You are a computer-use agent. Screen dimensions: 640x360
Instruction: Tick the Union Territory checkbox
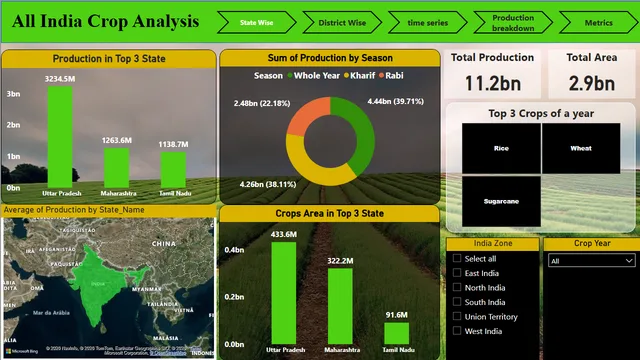point(457,316)
